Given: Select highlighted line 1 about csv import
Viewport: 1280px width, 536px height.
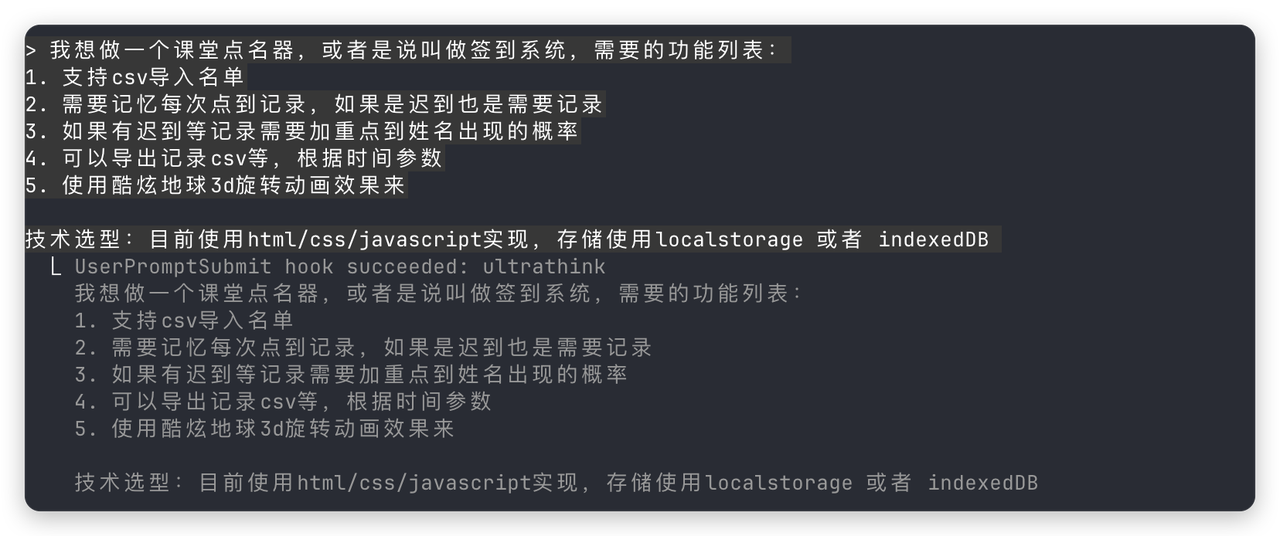Looking at the screenshot, I should click(x=135, y=78).
